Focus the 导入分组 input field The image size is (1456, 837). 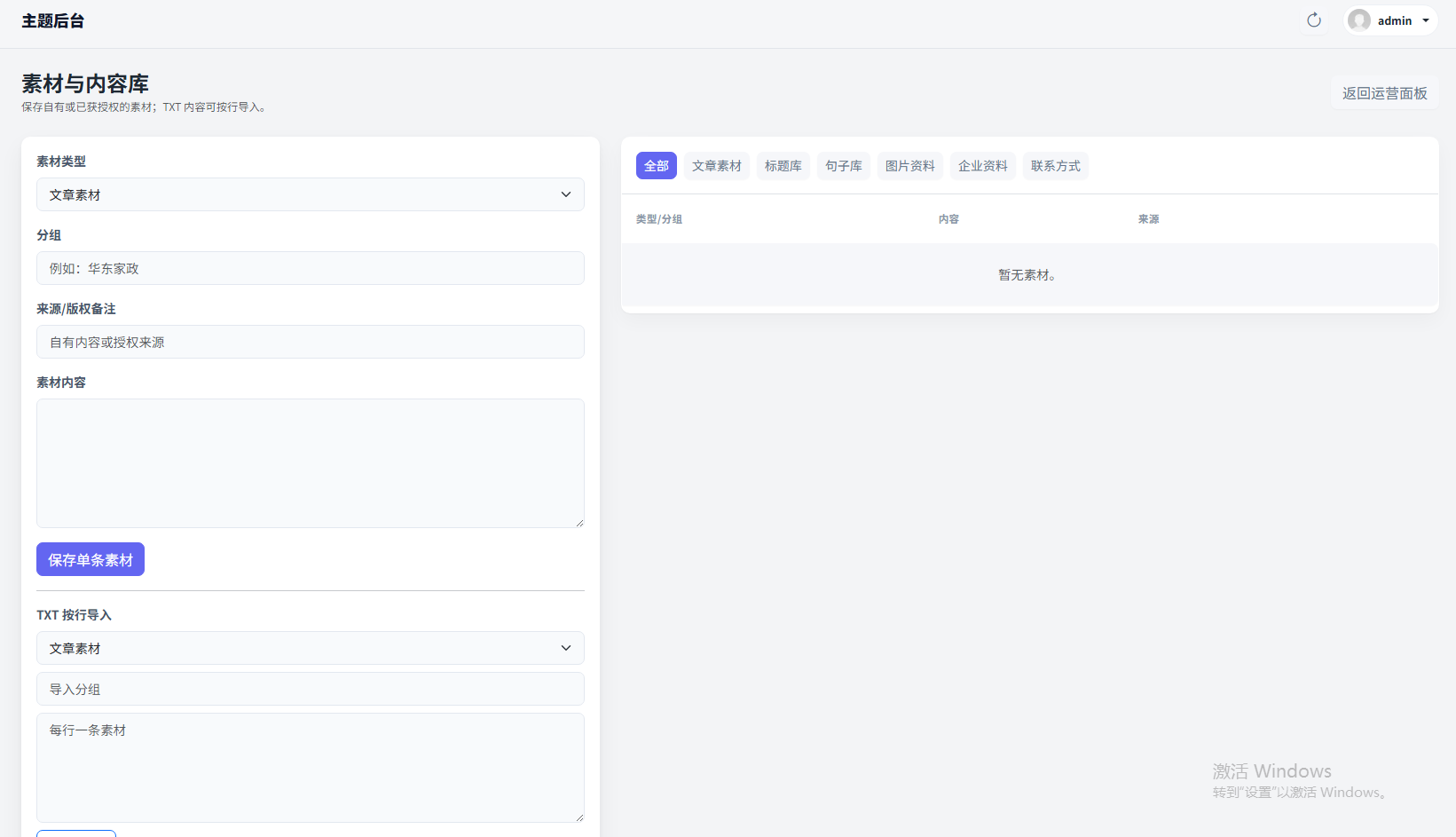click(x=311, y=689)
